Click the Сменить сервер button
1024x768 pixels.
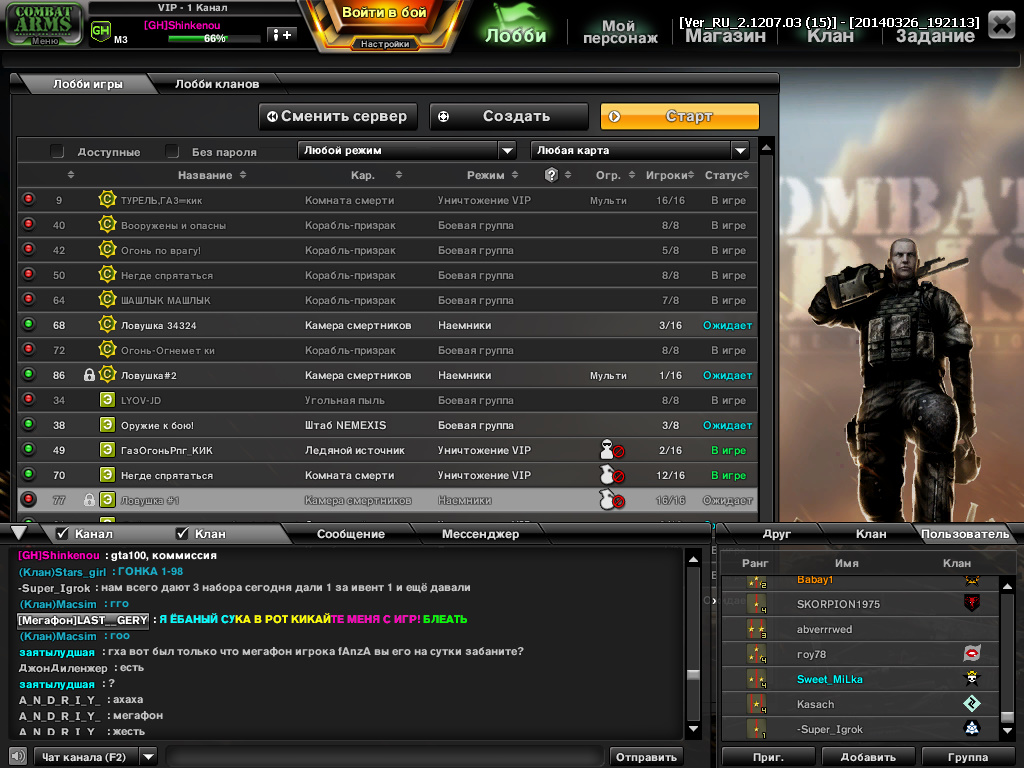[x=338, y=116]
